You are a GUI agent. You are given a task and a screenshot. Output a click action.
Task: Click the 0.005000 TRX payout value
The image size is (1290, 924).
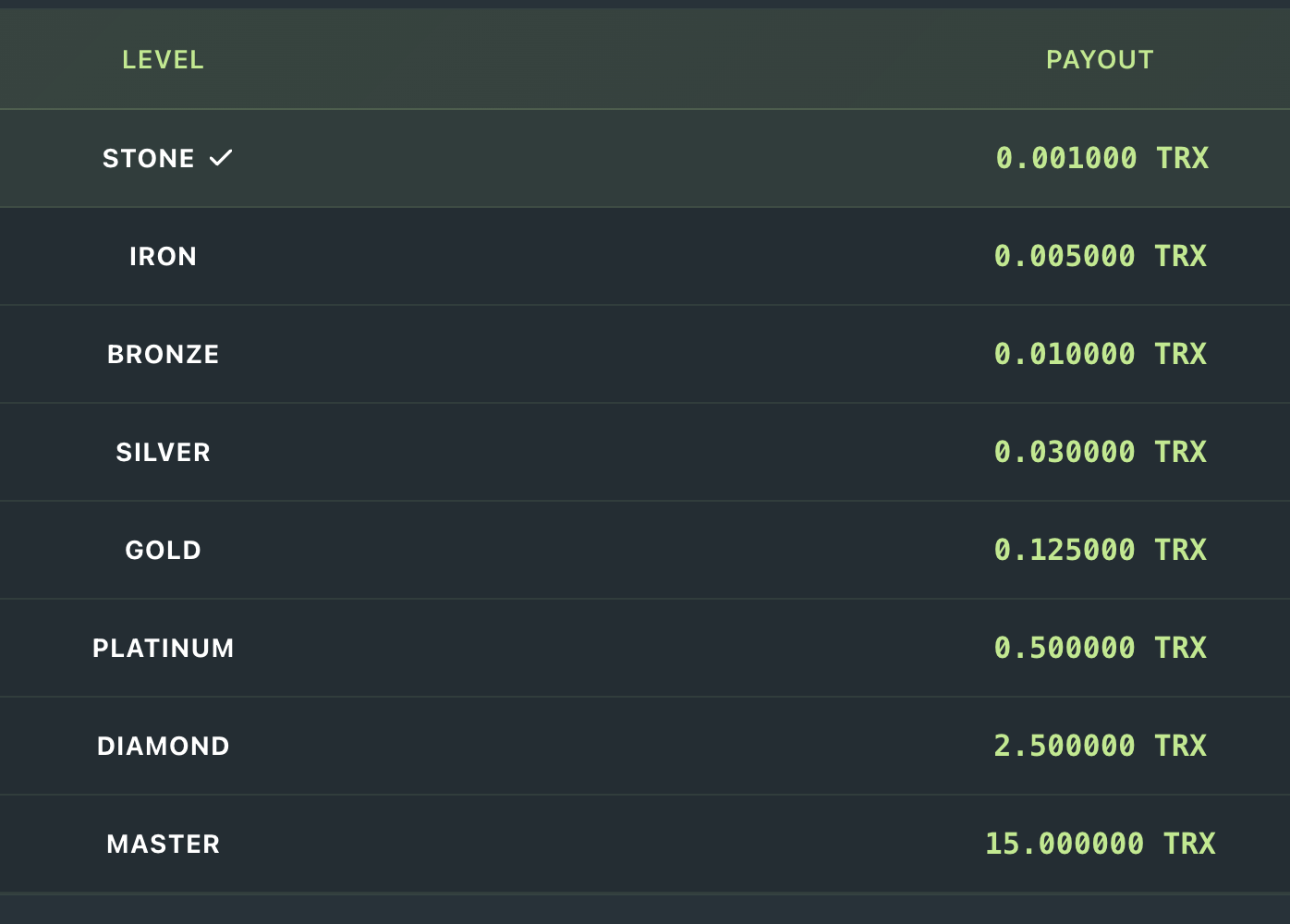pos(1100,257)
